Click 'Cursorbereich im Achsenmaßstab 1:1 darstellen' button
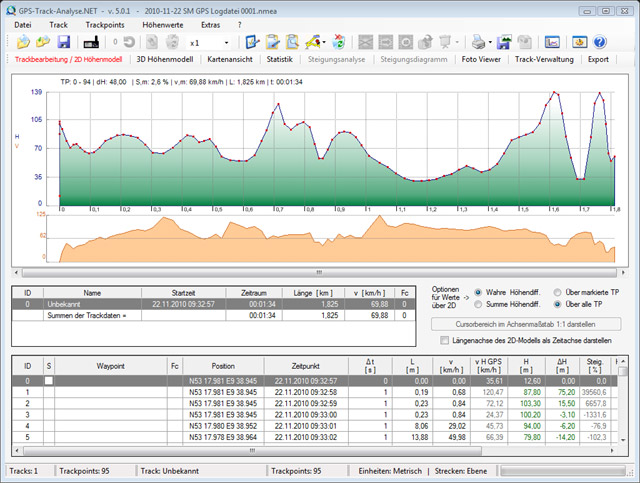The width and height of the screenshot is (640, 483). pyautogui.click(x=526, y=324)
